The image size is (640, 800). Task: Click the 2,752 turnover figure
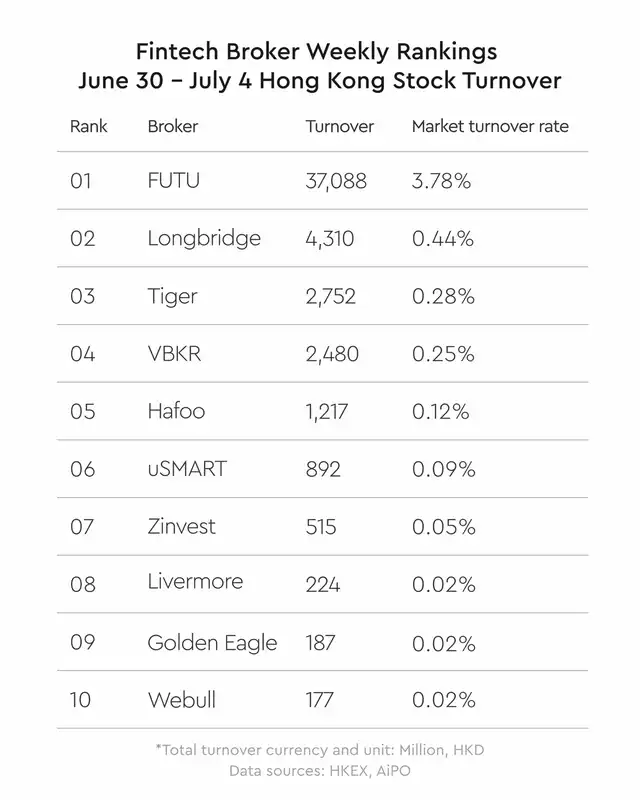point(330,297)
